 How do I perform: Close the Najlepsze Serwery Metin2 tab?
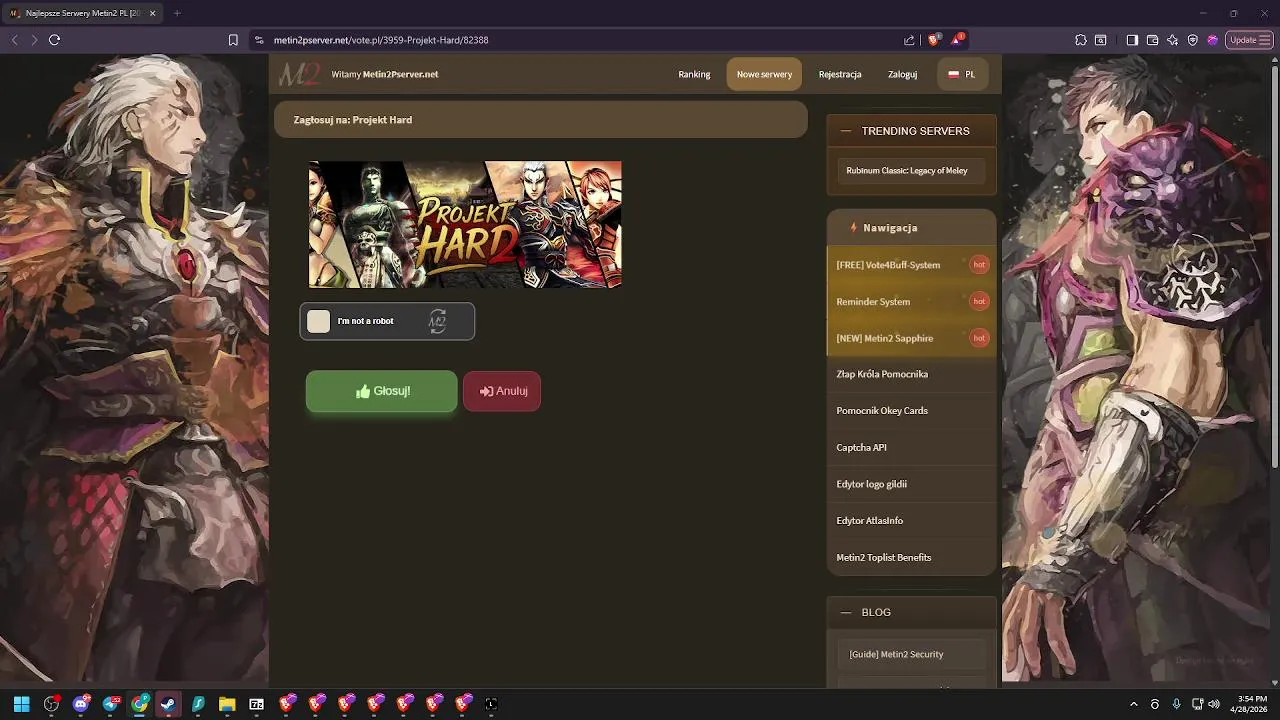pyautogui.click(x=151, y=13)
